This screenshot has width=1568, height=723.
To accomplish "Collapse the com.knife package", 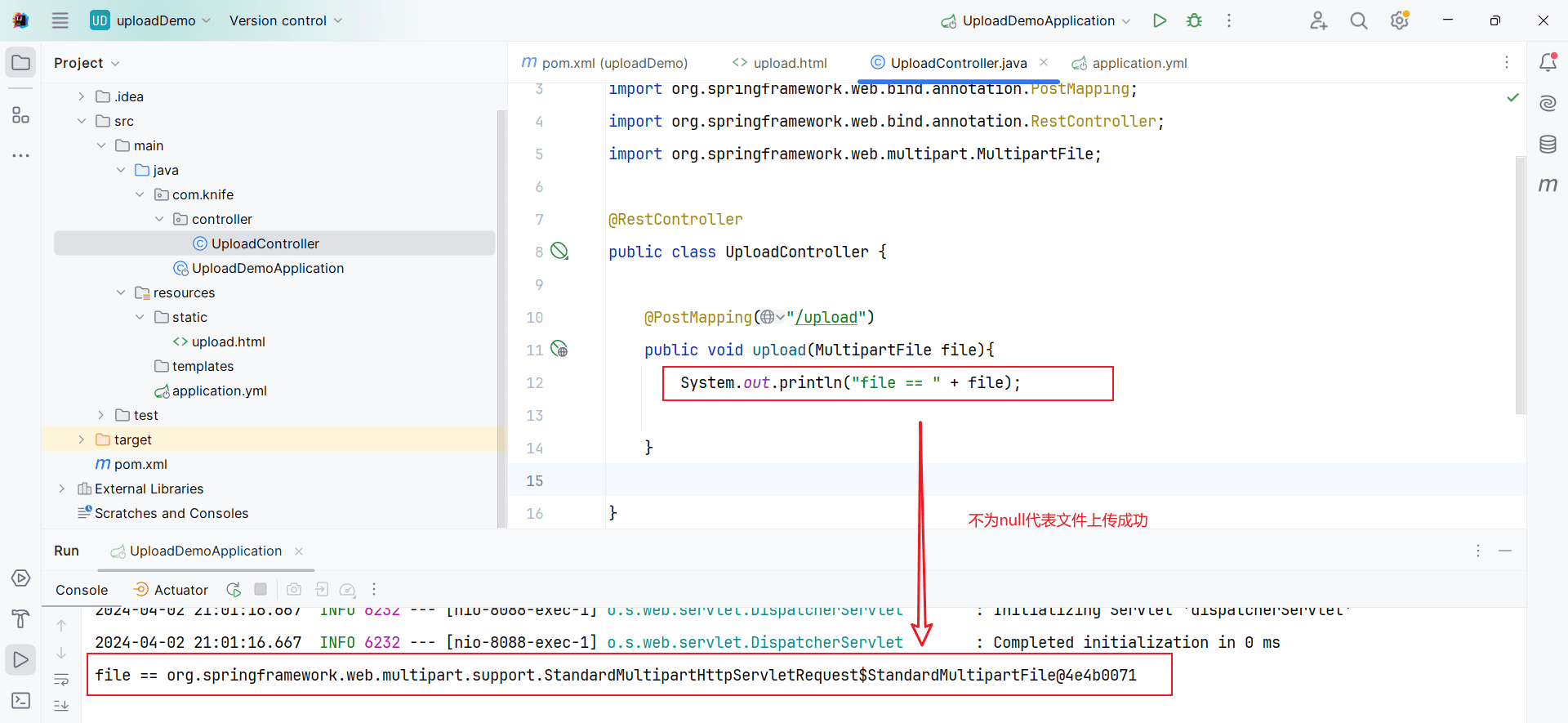I will tap(140, 194).
